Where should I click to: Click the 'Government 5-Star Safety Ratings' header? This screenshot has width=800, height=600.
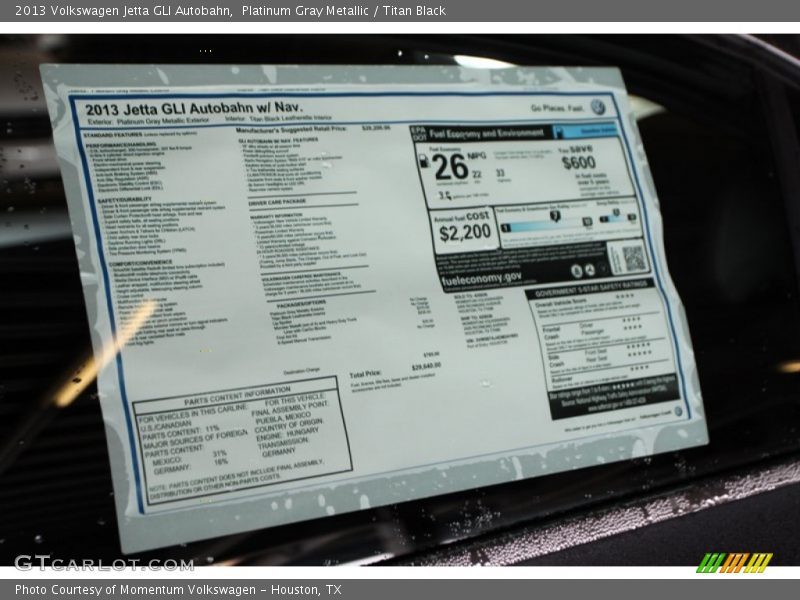point(591,289)
